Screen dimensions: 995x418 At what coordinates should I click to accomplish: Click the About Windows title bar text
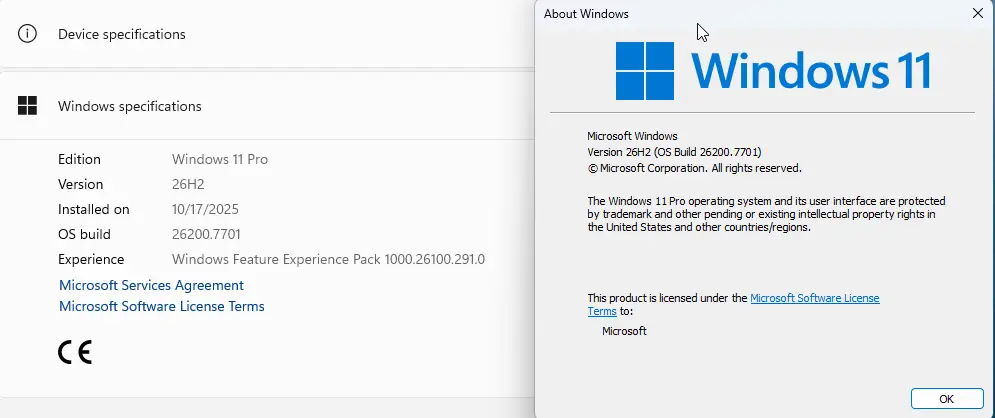pos(586,14)
